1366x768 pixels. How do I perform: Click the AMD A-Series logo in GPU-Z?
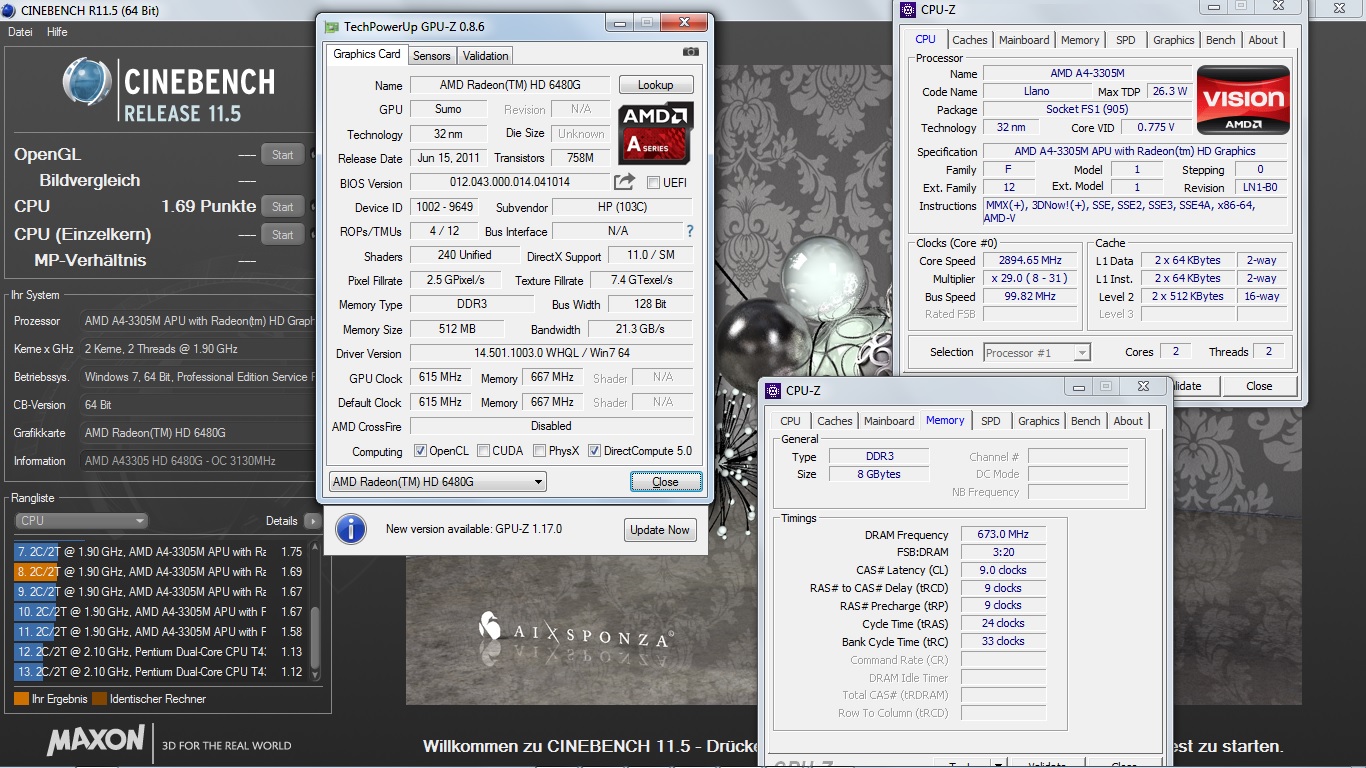(x=655, y=134)
